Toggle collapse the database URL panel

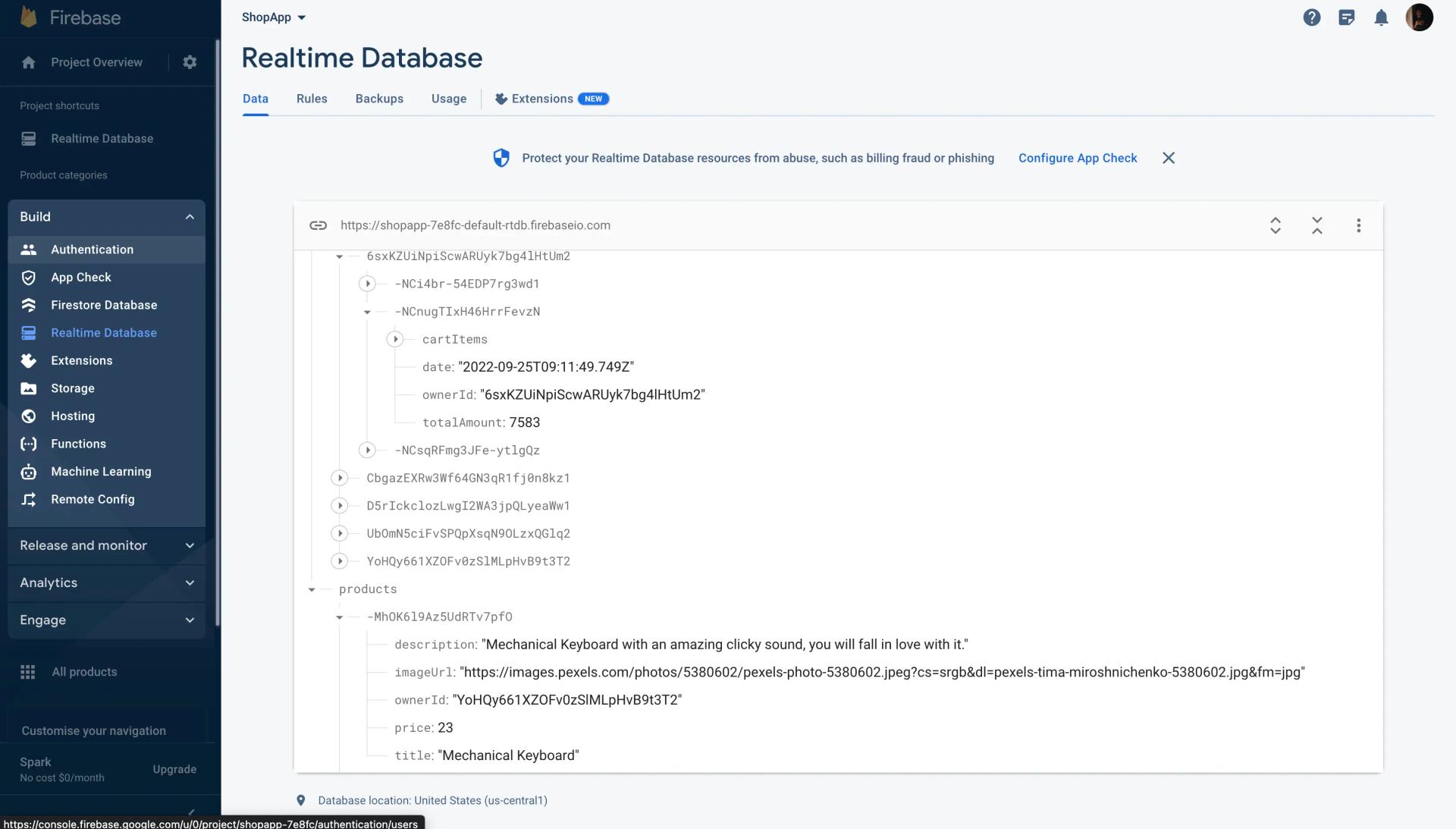click(x=1318, y=225)
